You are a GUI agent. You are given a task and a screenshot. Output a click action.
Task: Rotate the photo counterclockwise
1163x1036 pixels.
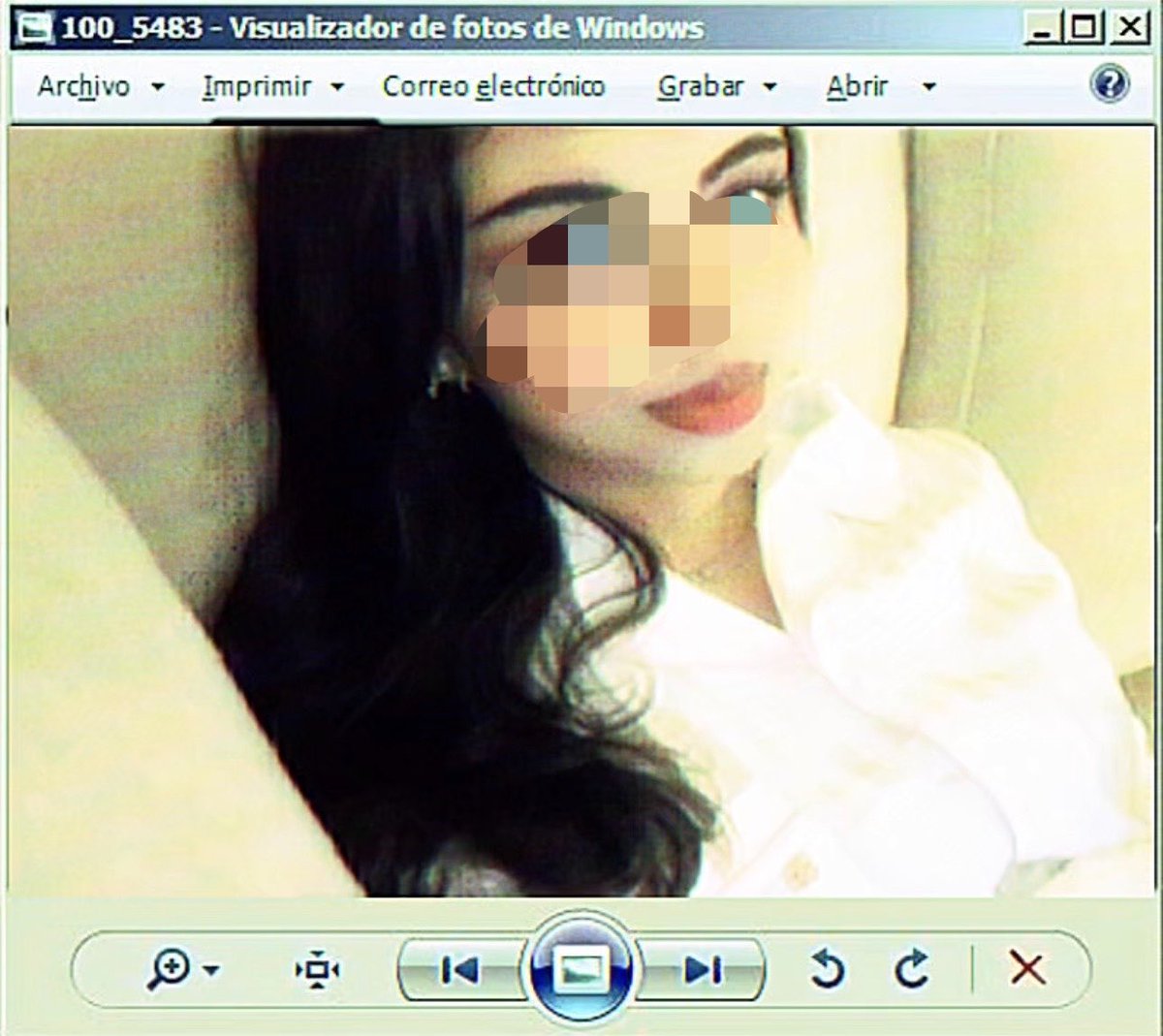point(827,969)
